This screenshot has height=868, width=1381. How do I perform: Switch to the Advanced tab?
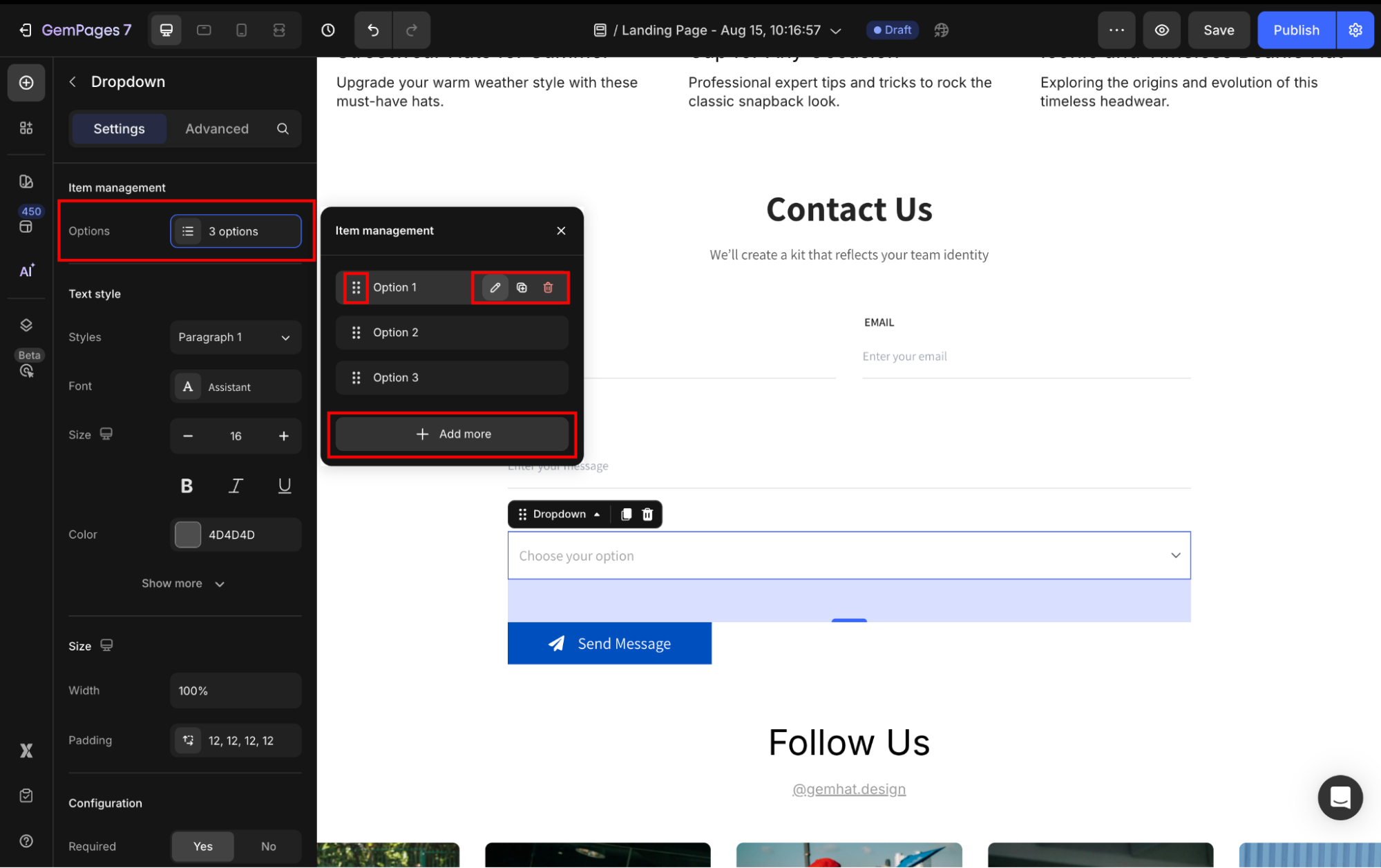(216, 128)
